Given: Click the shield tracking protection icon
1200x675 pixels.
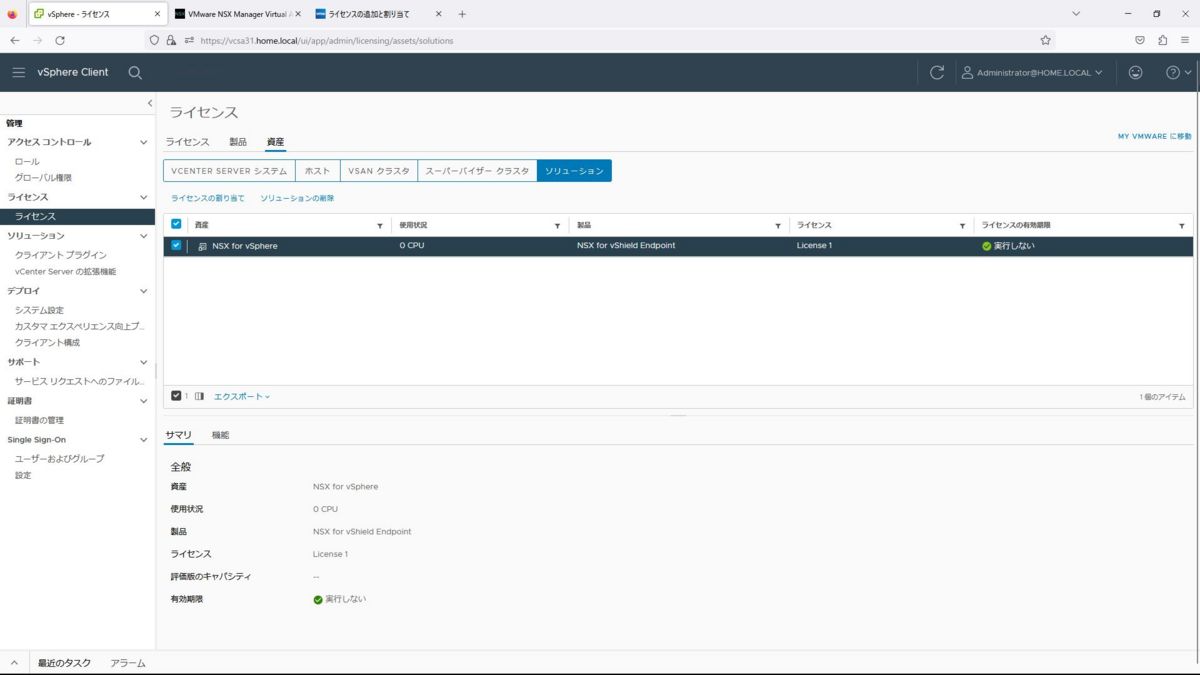Looking at the screenshot, I should (154, 40).
